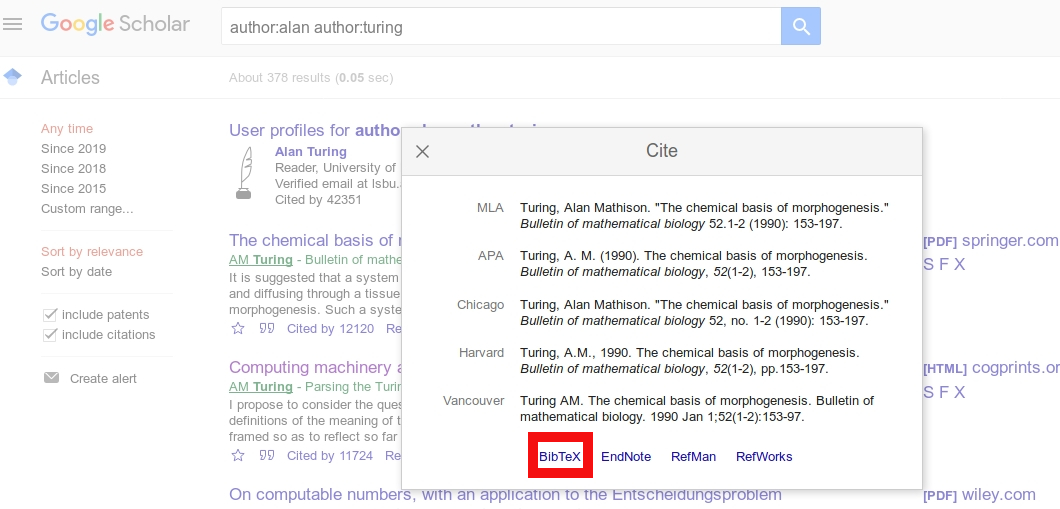The width and height of the screenshot is (1060, 509).
Task: Filter results to Since 2019
Action: click(x=73, y=148)
